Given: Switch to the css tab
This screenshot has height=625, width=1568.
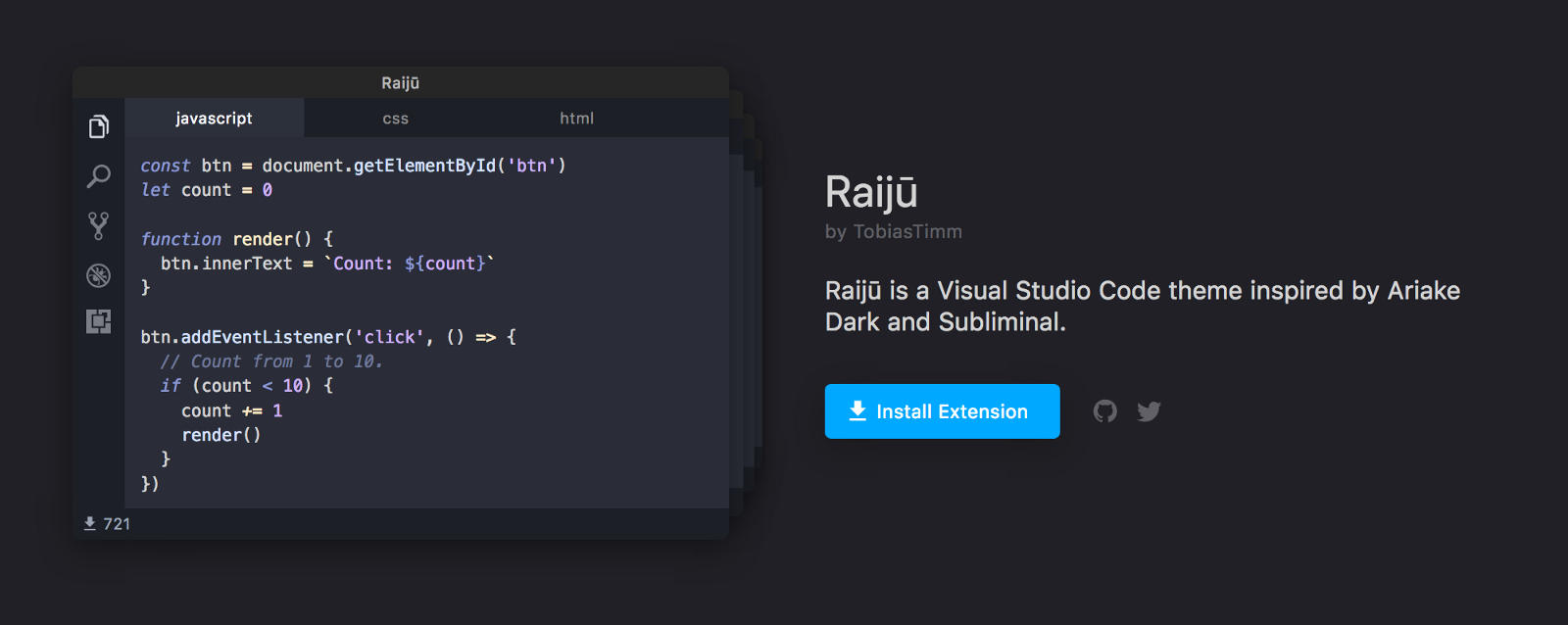Looking at the screenshot, I should click(396, 119).
